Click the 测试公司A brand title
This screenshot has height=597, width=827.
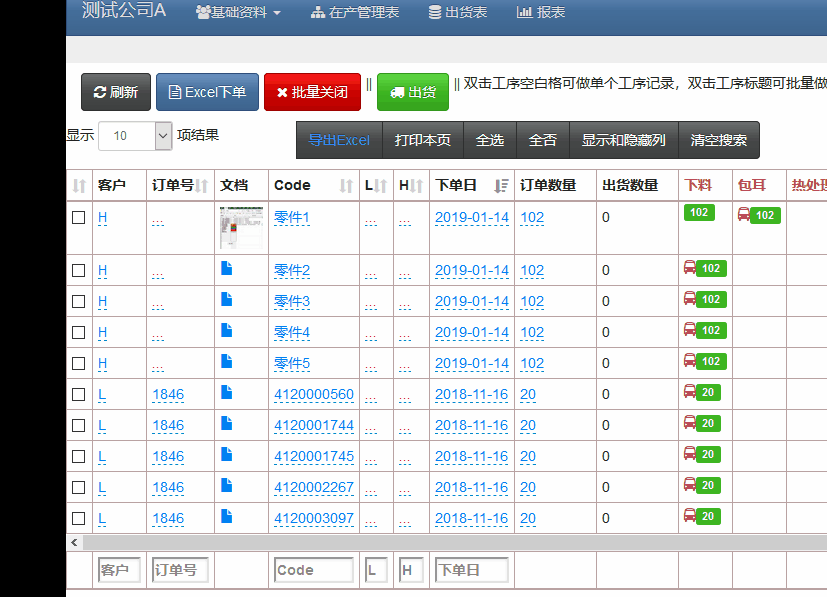124,10
